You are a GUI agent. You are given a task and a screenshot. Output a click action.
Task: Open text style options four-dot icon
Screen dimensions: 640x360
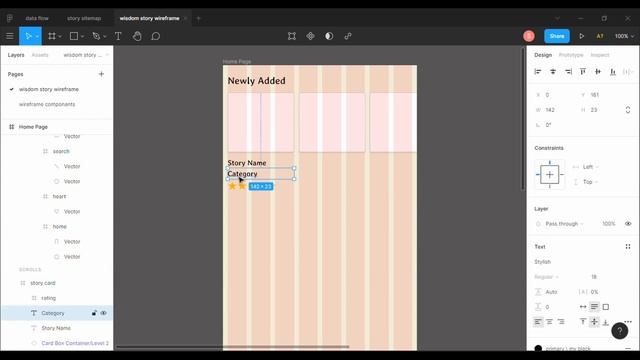[x=628, y=247]
